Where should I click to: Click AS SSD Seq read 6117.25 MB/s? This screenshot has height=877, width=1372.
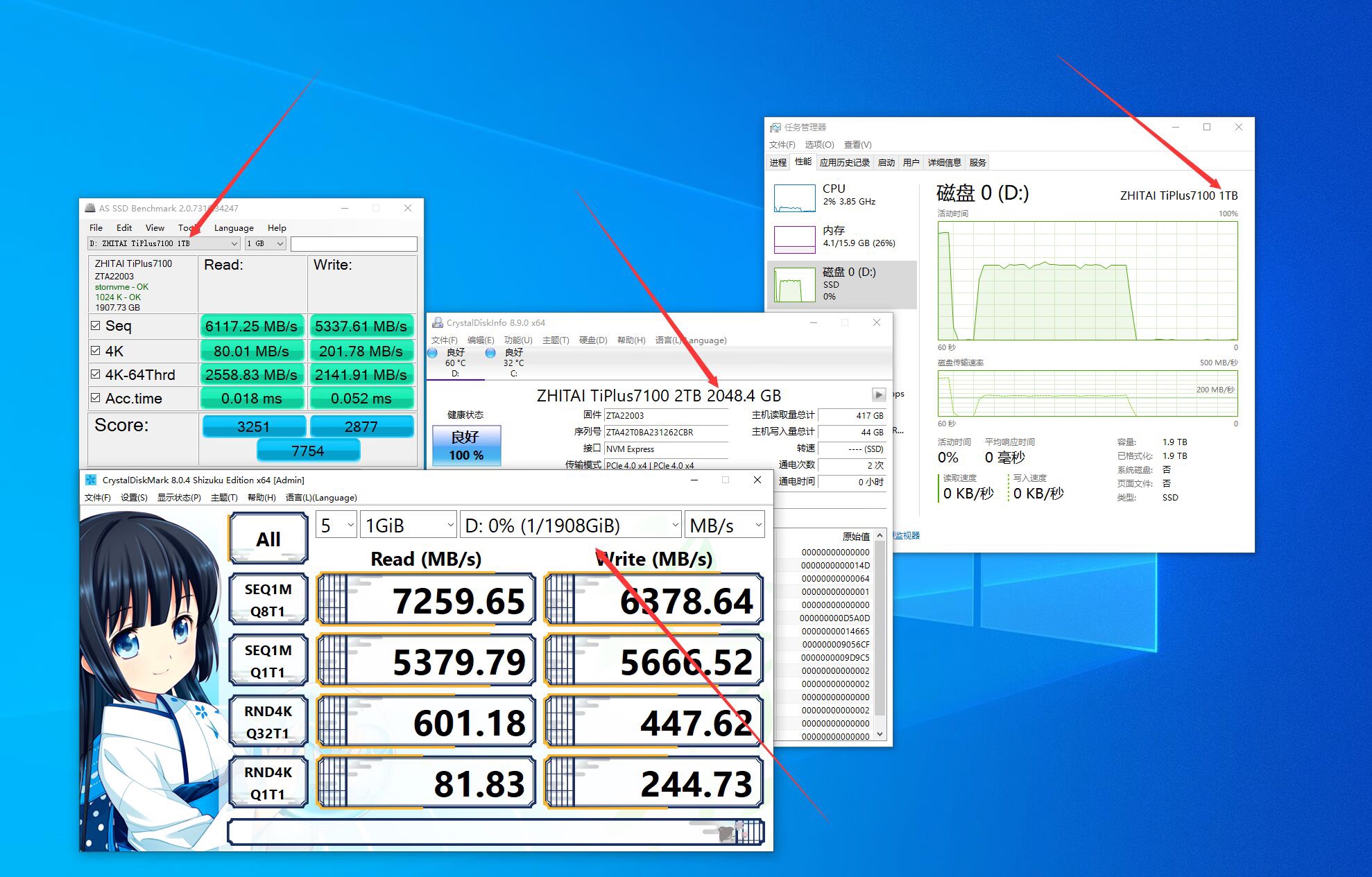click(251, 326)
